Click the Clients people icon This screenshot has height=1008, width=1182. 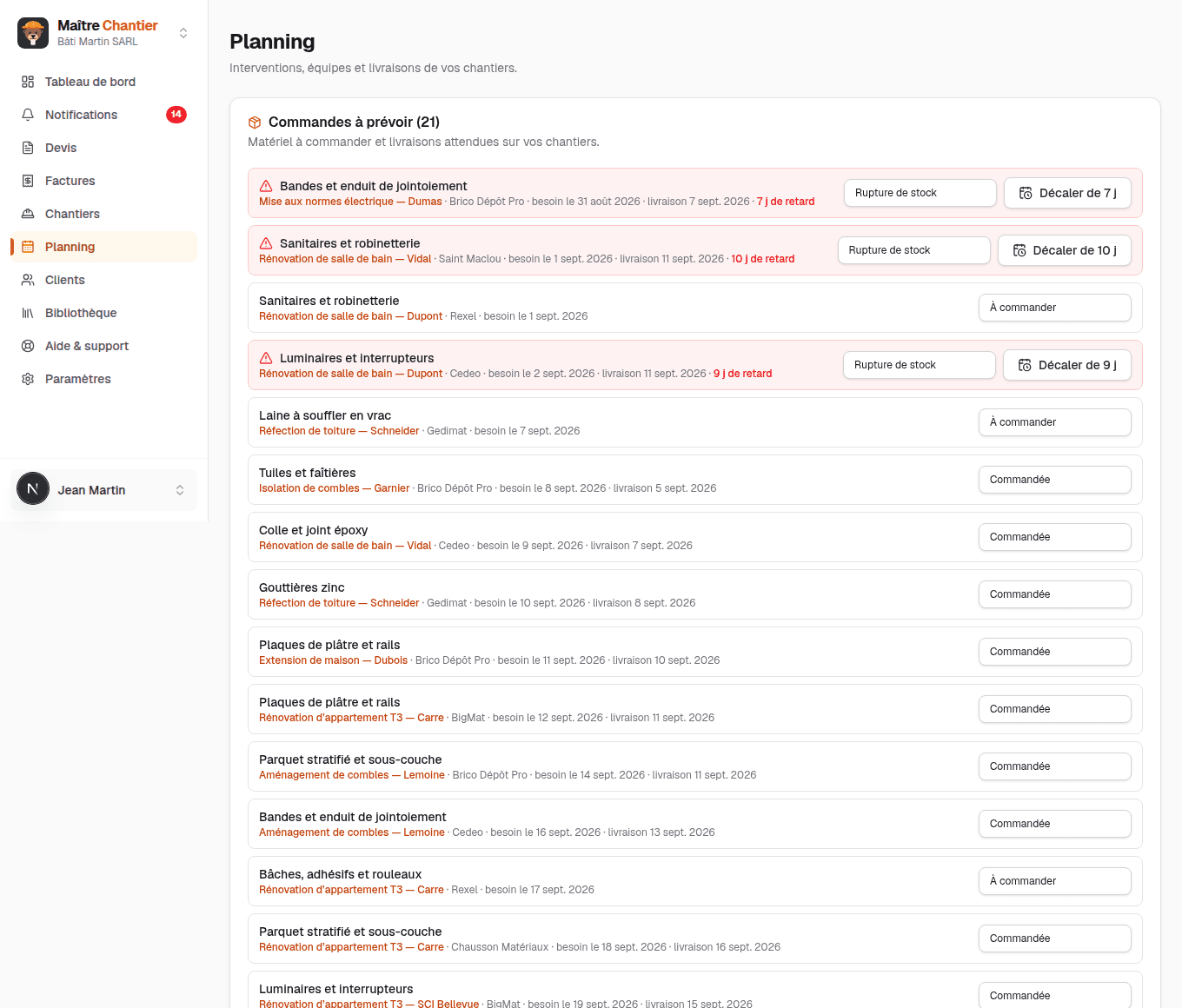[x=28, y=280]
